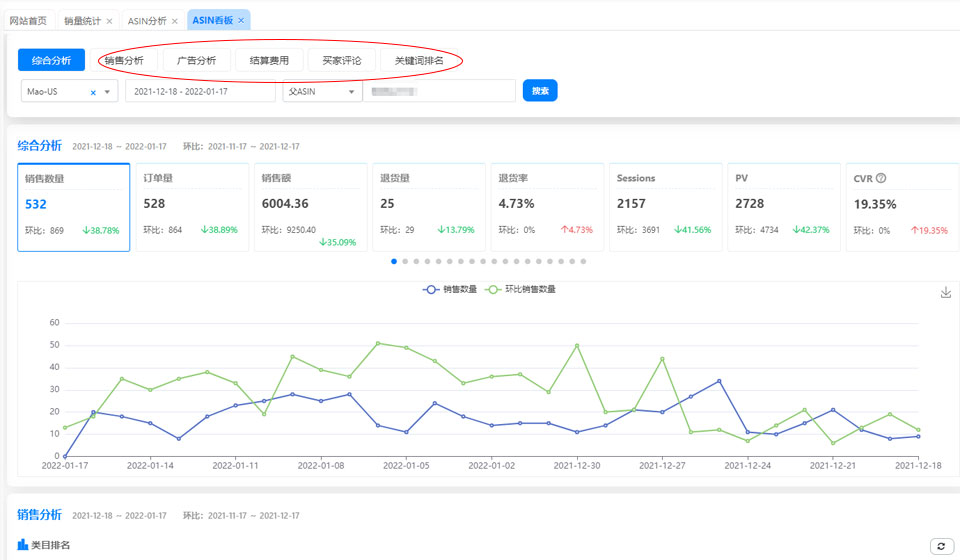This screenshot has height=560, width=960.
Task: Go to the second carousel page dot
Action: click(x=405, y=261)
